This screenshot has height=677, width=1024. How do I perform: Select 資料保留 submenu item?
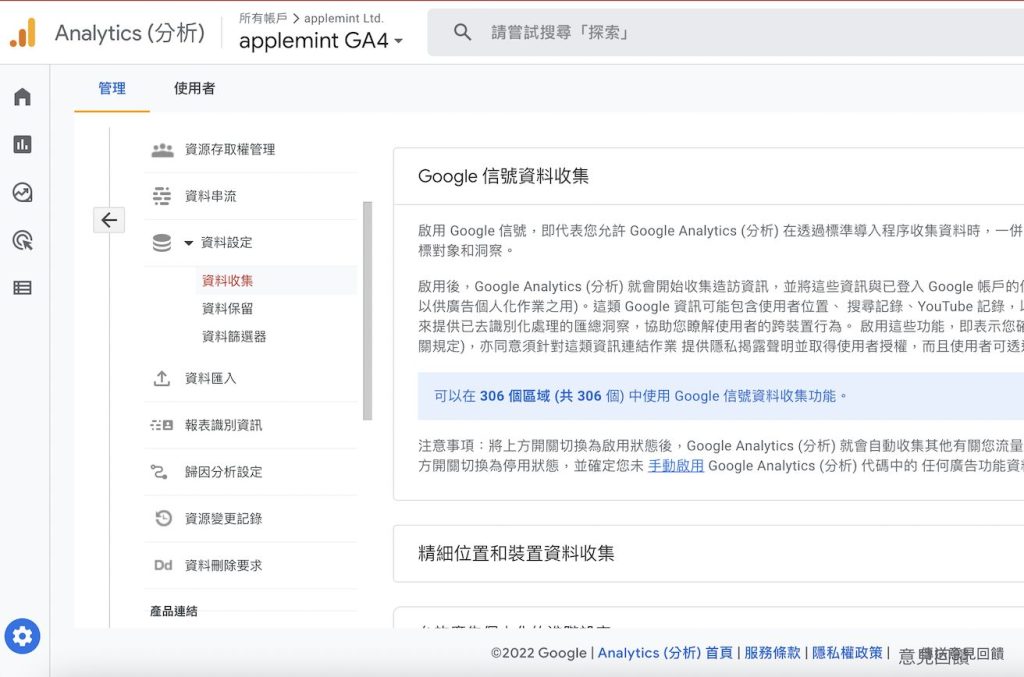point(227,309)
